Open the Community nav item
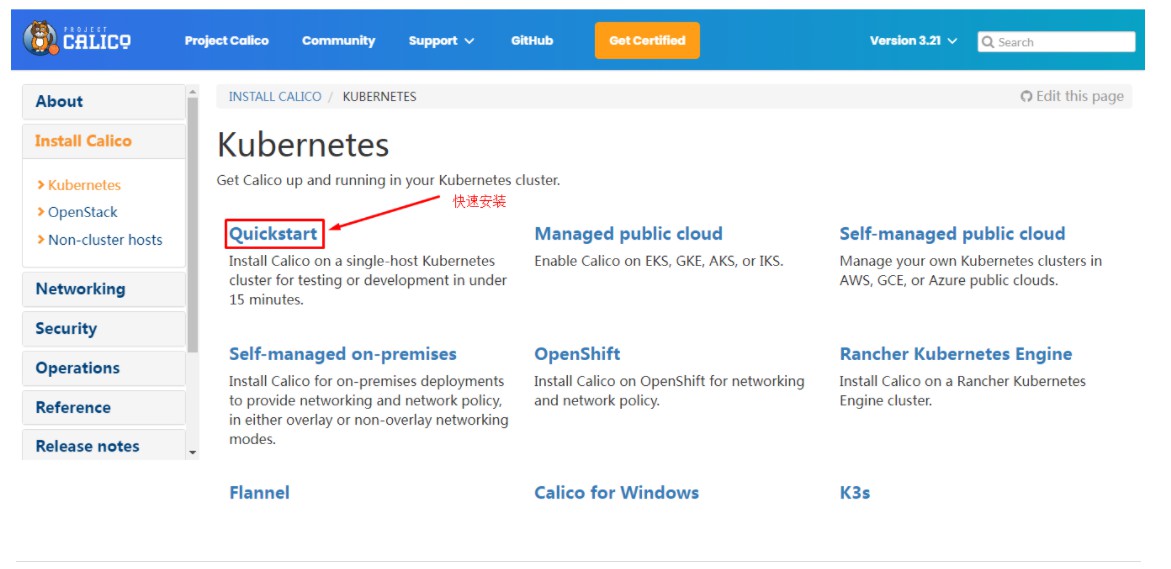 pos(338,41)
